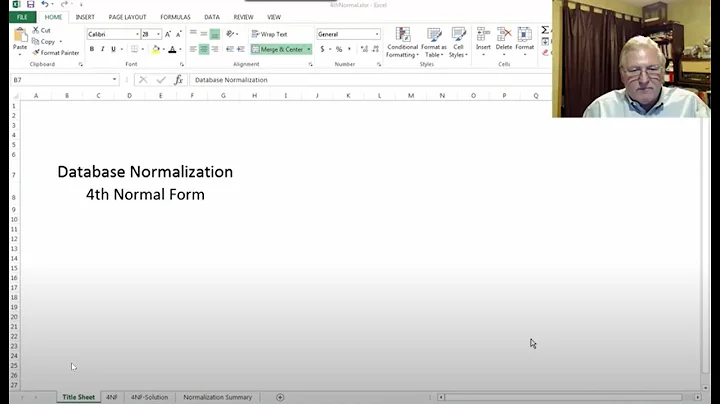Increase indent icon
The image size is (720, 404).
pos(241,49)
